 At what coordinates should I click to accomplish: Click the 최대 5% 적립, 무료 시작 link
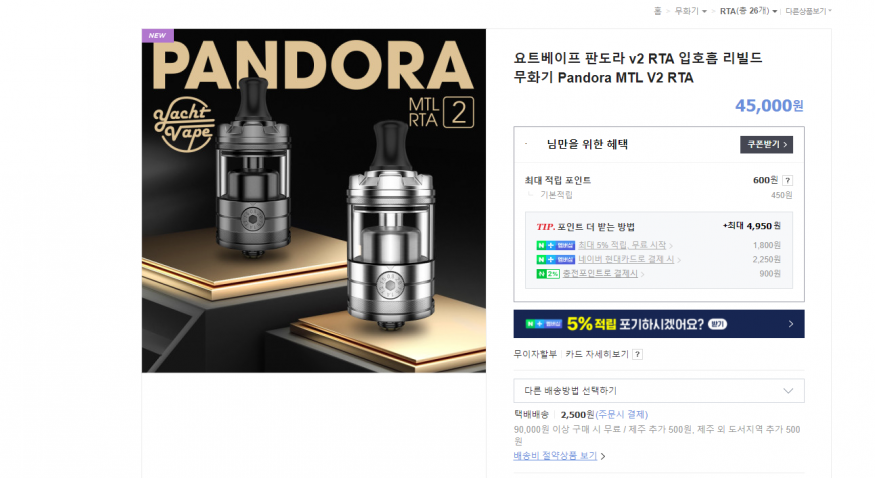click(x=622, y=245)
